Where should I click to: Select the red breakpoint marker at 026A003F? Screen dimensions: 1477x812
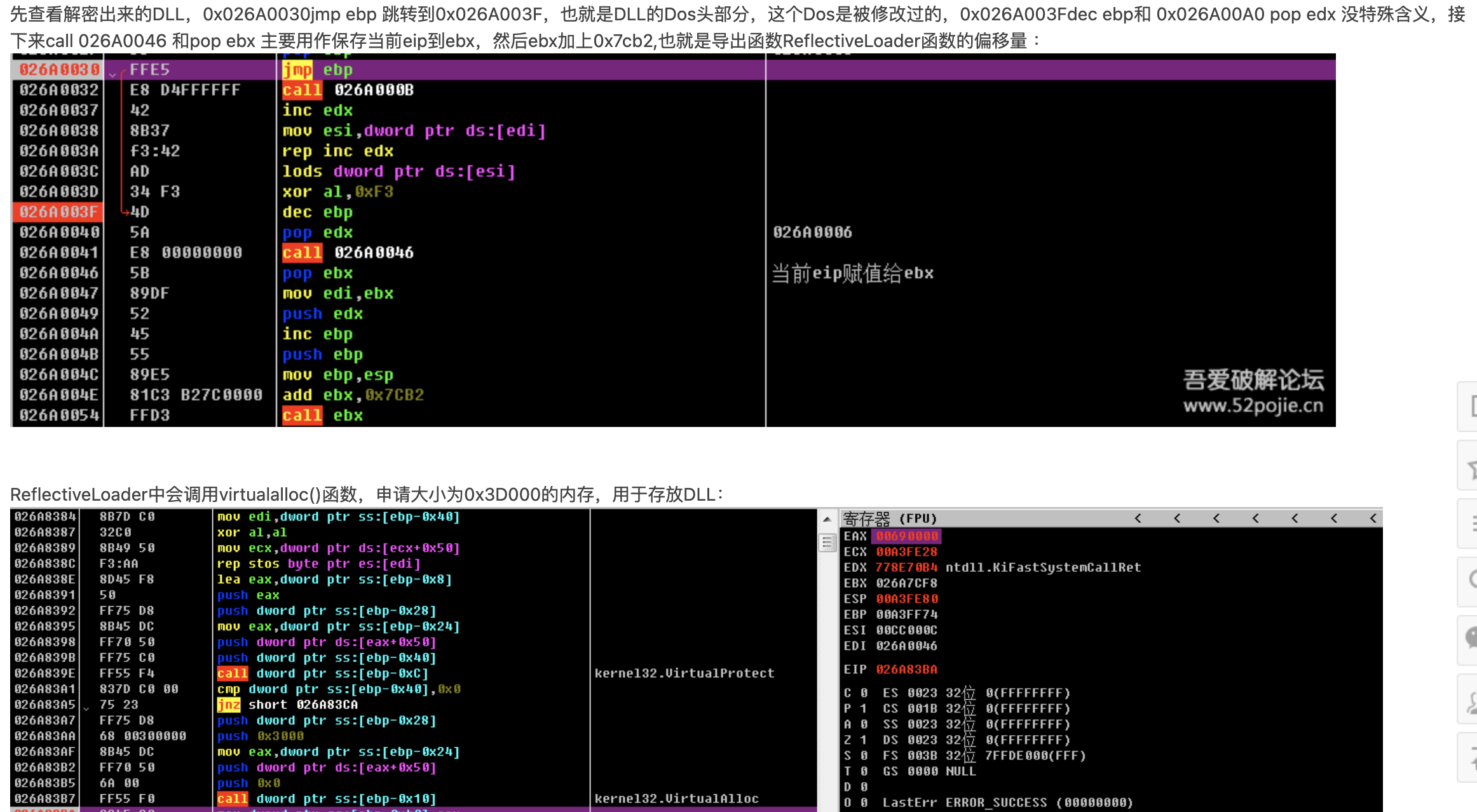point(57,212)
